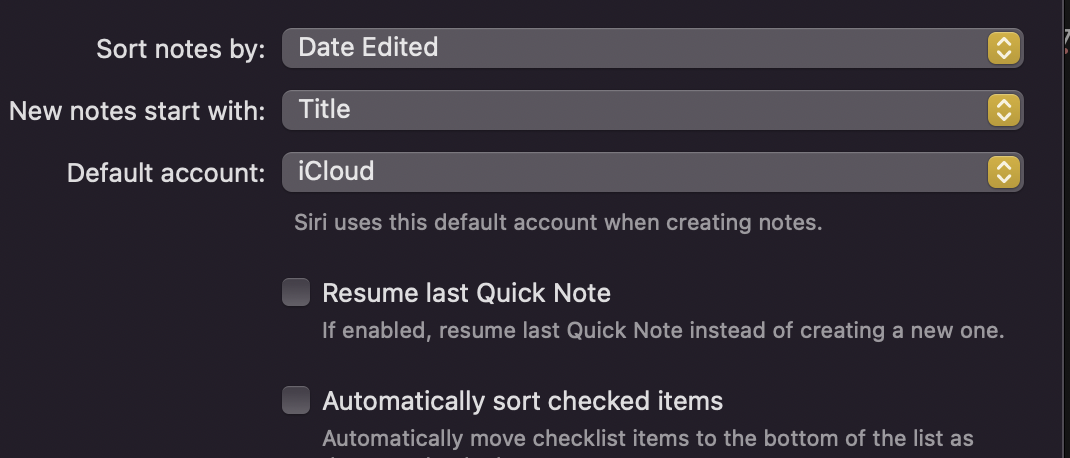Click the "iCloud" value text

tap(336, 172)
